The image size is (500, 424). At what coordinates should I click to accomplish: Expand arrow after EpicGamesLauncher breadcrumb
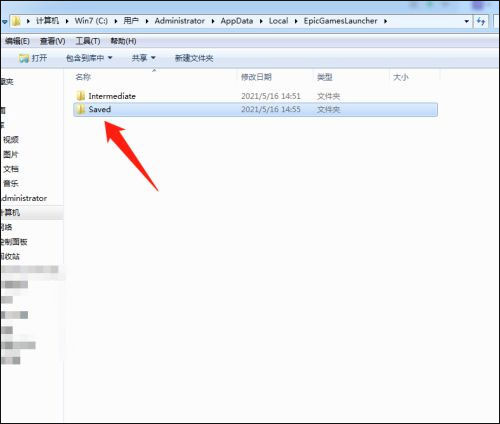(385, 21)
